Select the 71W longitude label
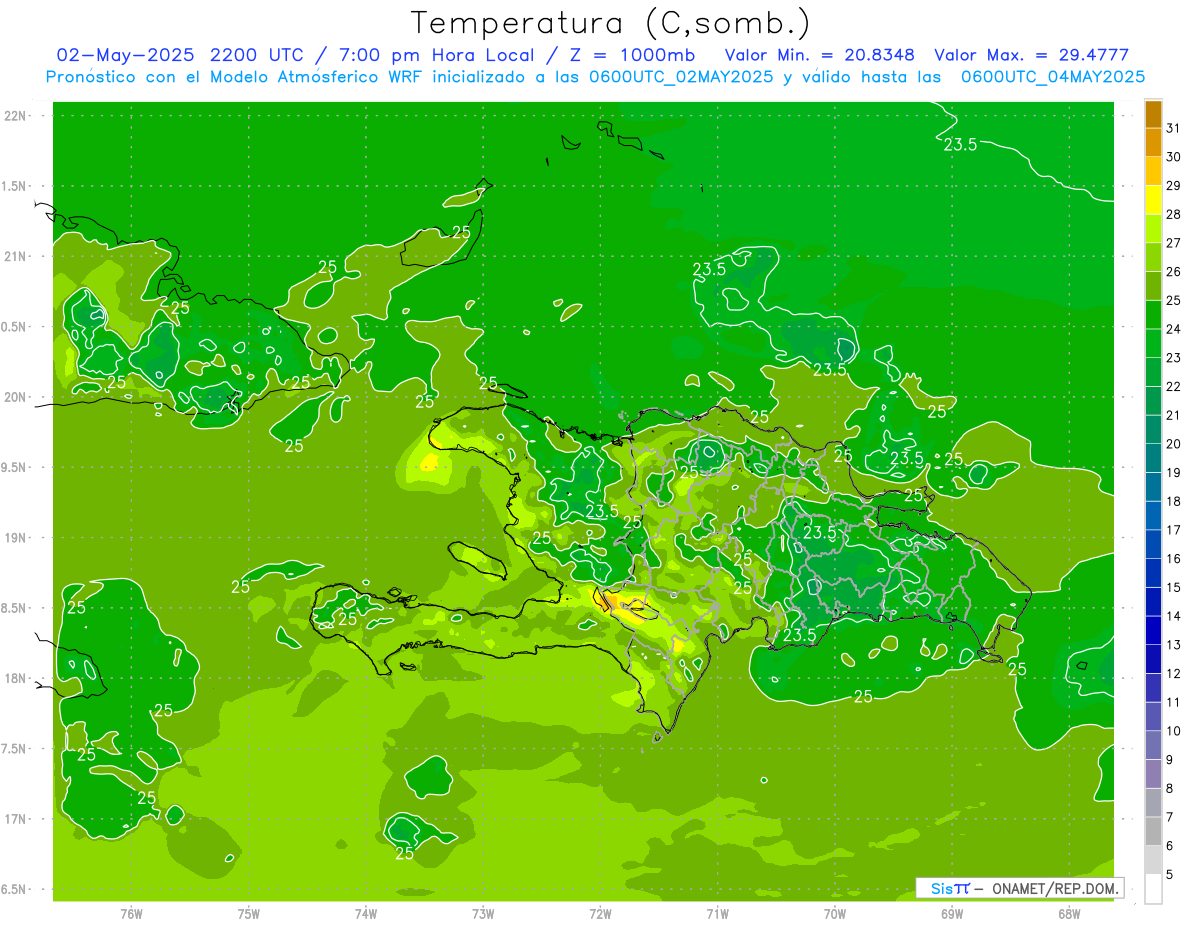The width and height of the screenshot is (1200, 927). pyautogui.click(x=717, y=914)
